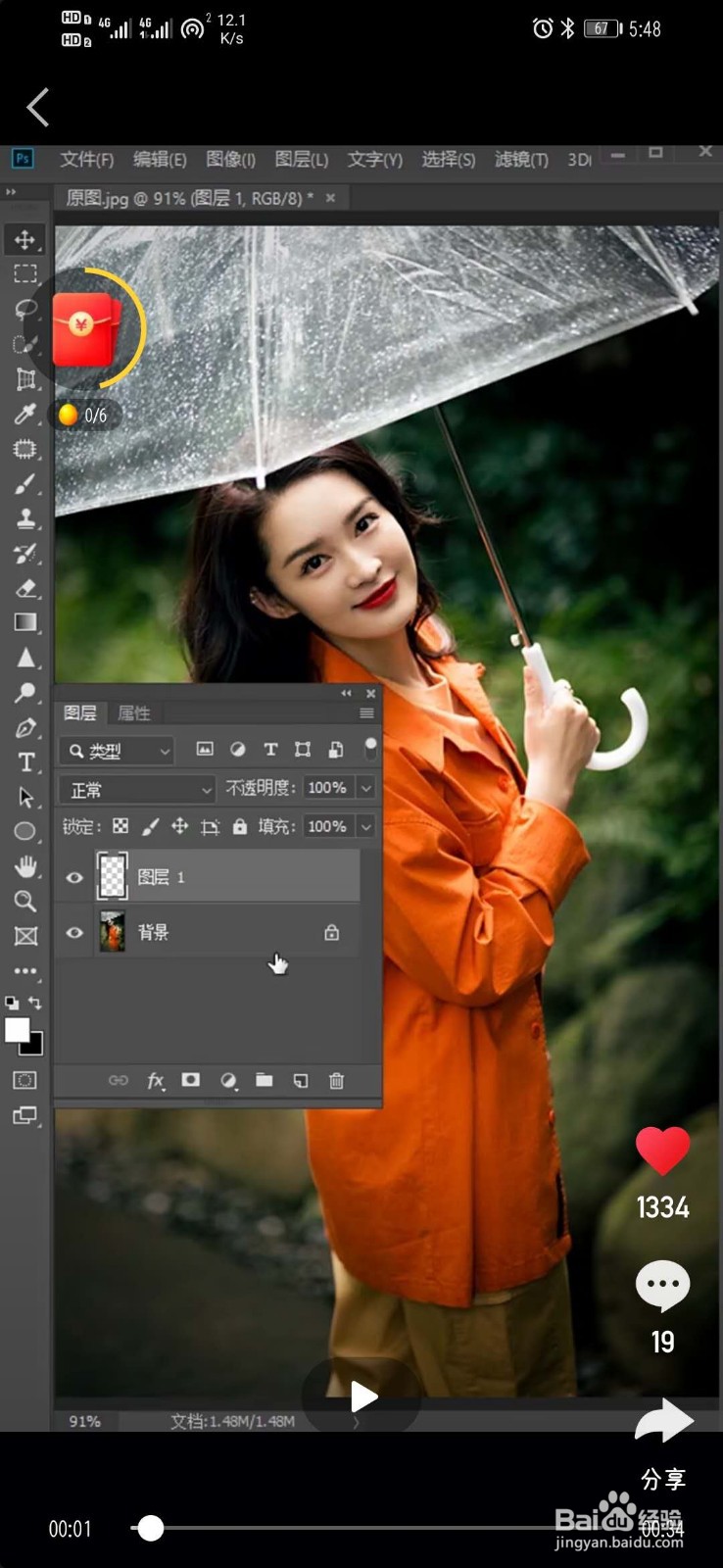The width and height of the screenshot is (723, 1568).
Task: Like the video with the heart
Action: pyautogui.click(x=663, y=1151)
